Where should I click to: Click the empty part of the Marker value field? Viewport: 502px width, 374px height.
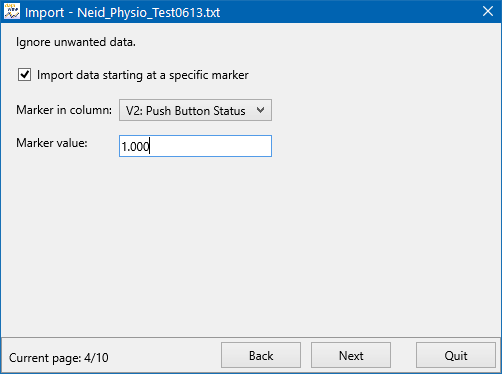[x=210, y=146]
